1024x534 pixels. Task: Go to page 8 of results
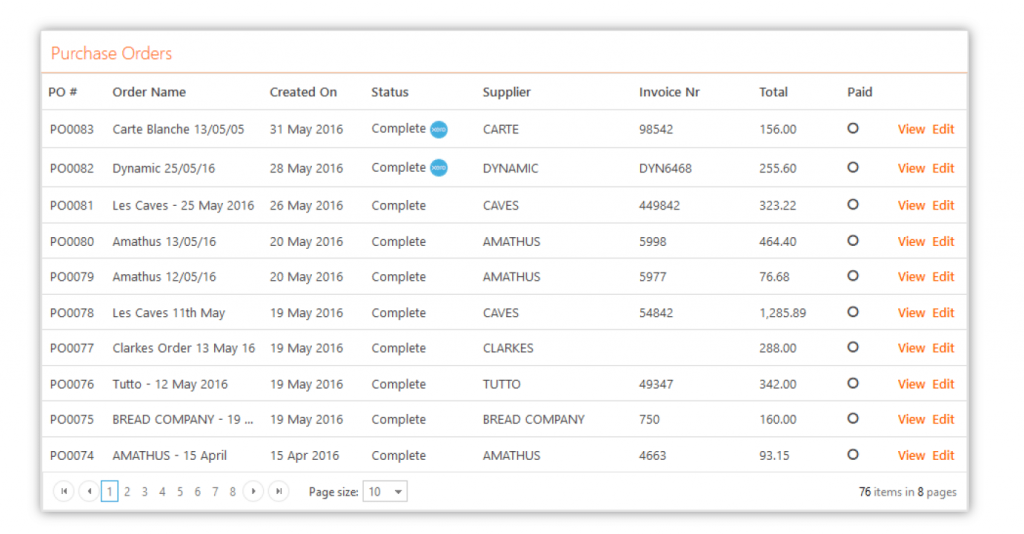pos(232,492)
